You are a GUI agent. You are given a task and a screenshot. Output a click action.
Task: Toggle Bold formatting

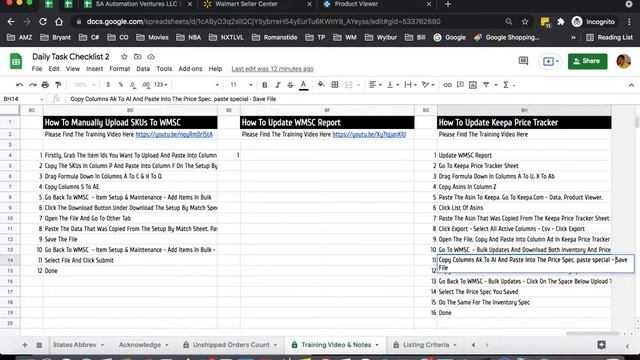264,85
